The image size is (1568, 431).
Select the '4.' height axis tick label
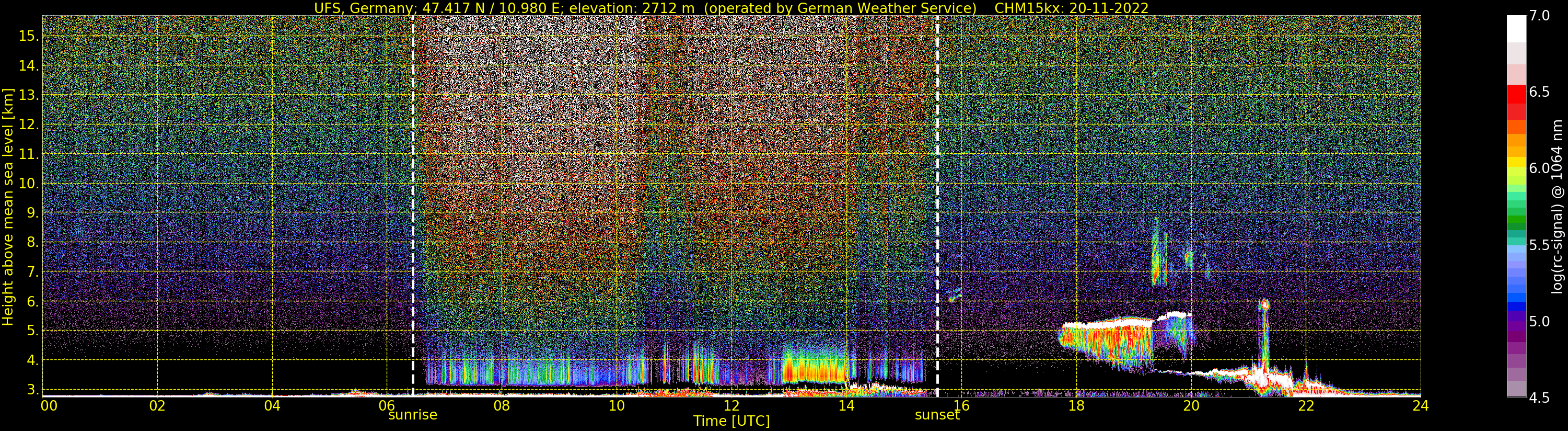point(32,360)
